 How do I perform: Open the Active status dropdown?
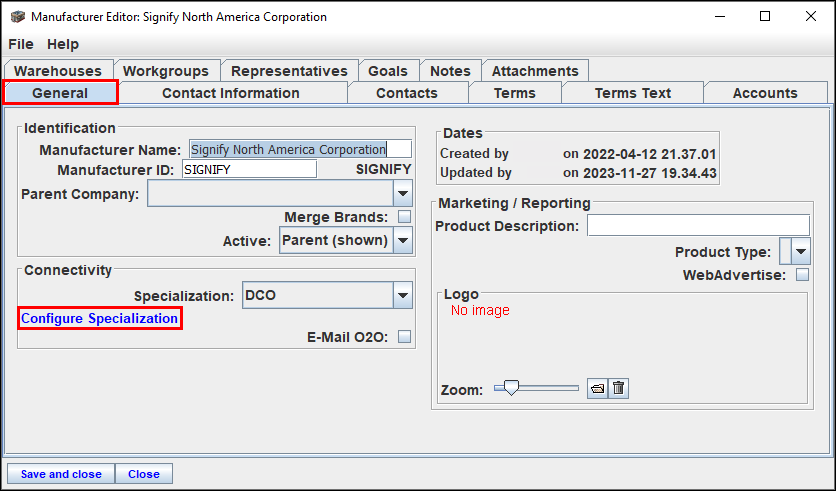[403, 240]
